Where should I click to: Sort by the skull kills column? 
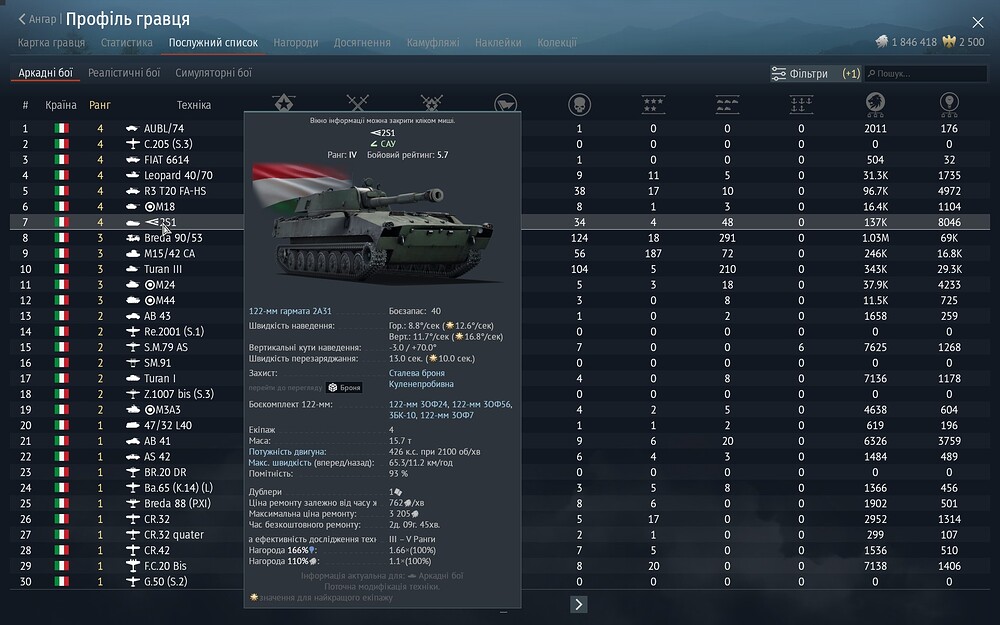[579, 105]
